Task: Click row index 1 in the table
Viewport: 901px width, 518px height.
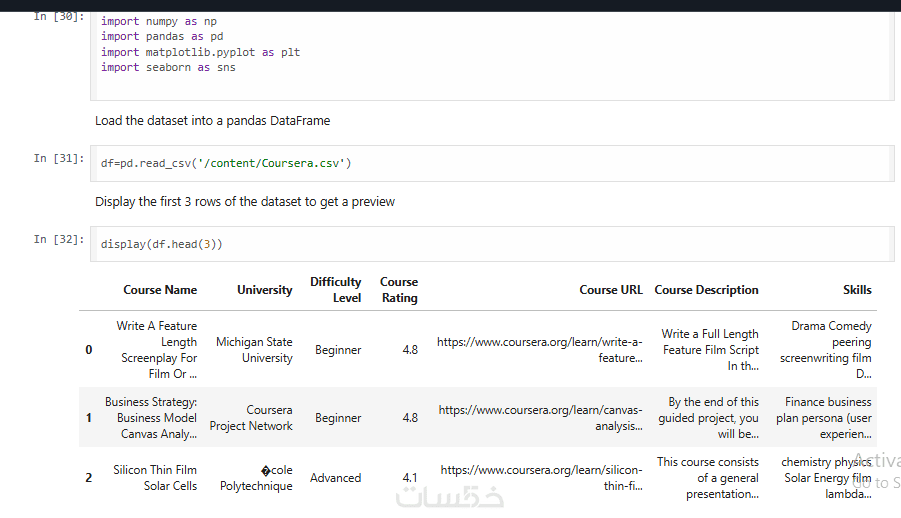Action: tap(89, 418)
